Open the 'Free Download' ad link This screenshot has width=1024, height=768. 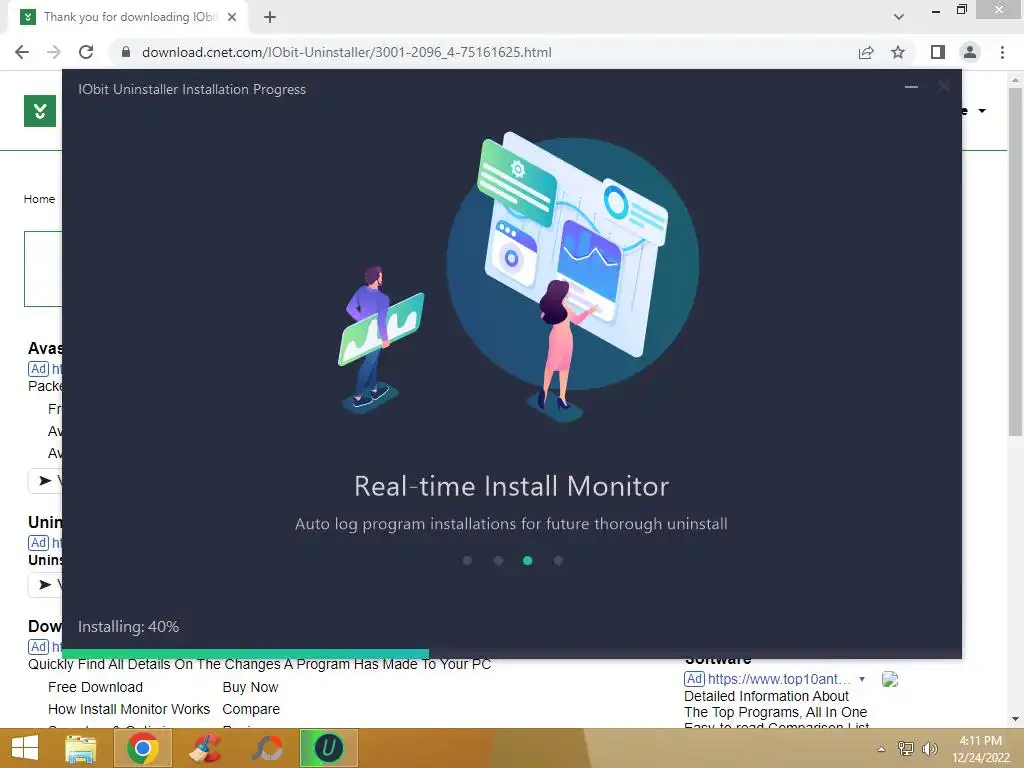95,687
